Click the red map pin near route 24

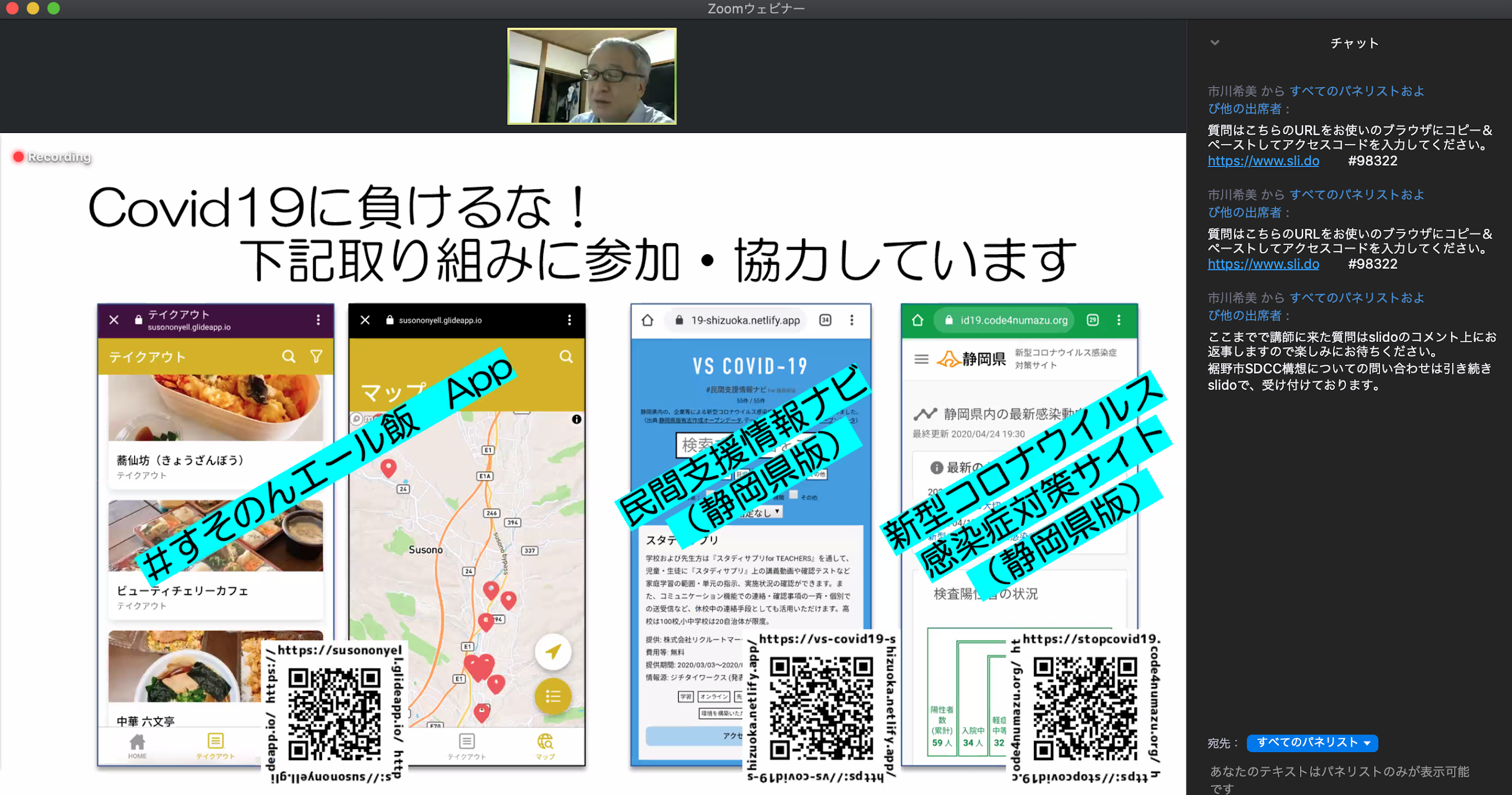389,468
